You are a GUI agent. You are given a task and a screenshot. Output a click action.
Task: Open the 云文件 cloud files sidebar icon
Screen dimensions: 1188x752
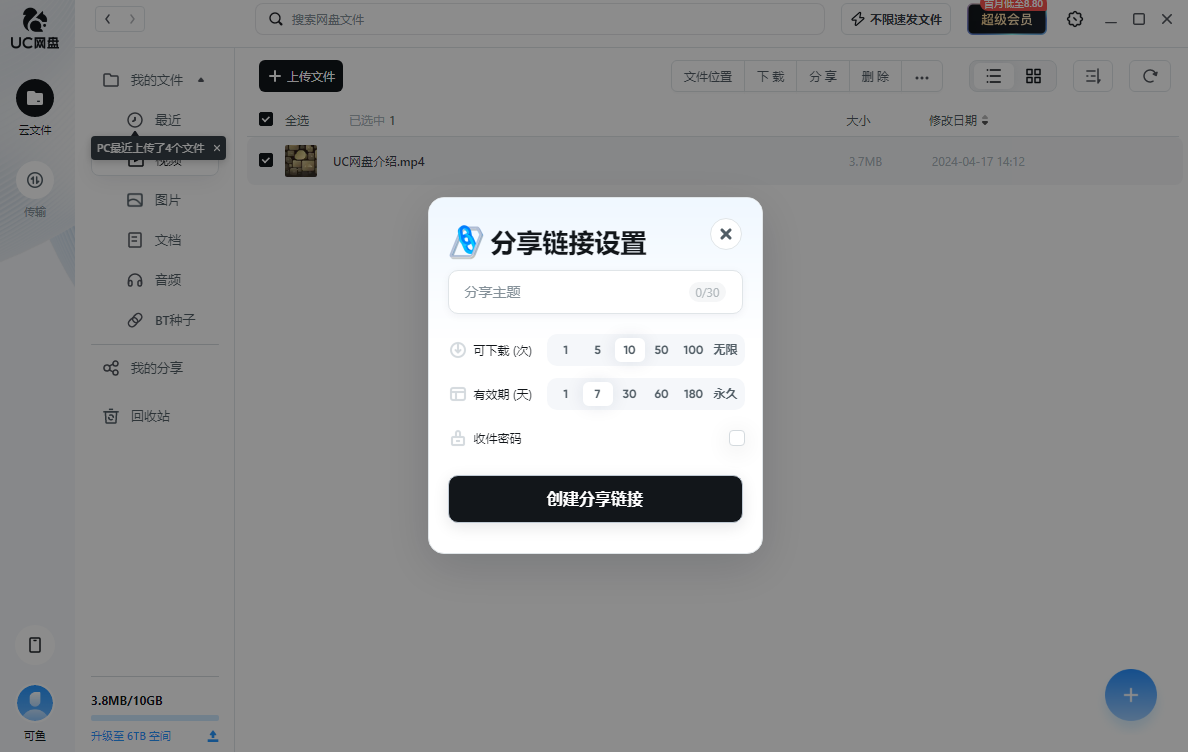click(35, 98)
